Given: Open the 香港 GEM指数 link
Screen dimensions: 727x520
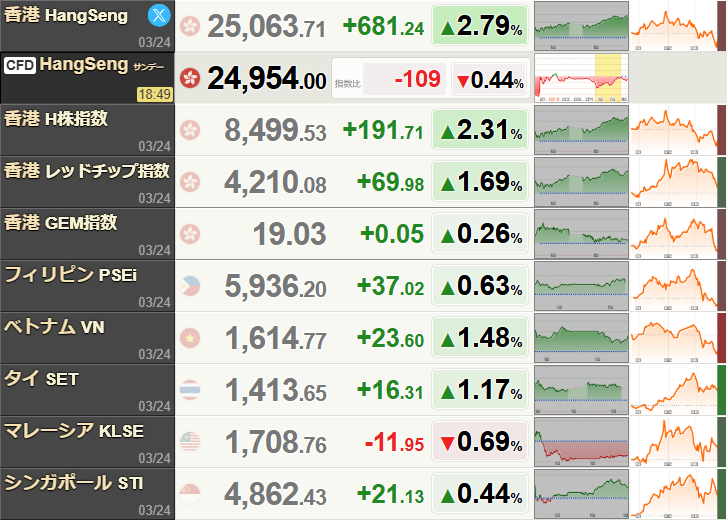Looking at the screenshot, I should 61,223.
